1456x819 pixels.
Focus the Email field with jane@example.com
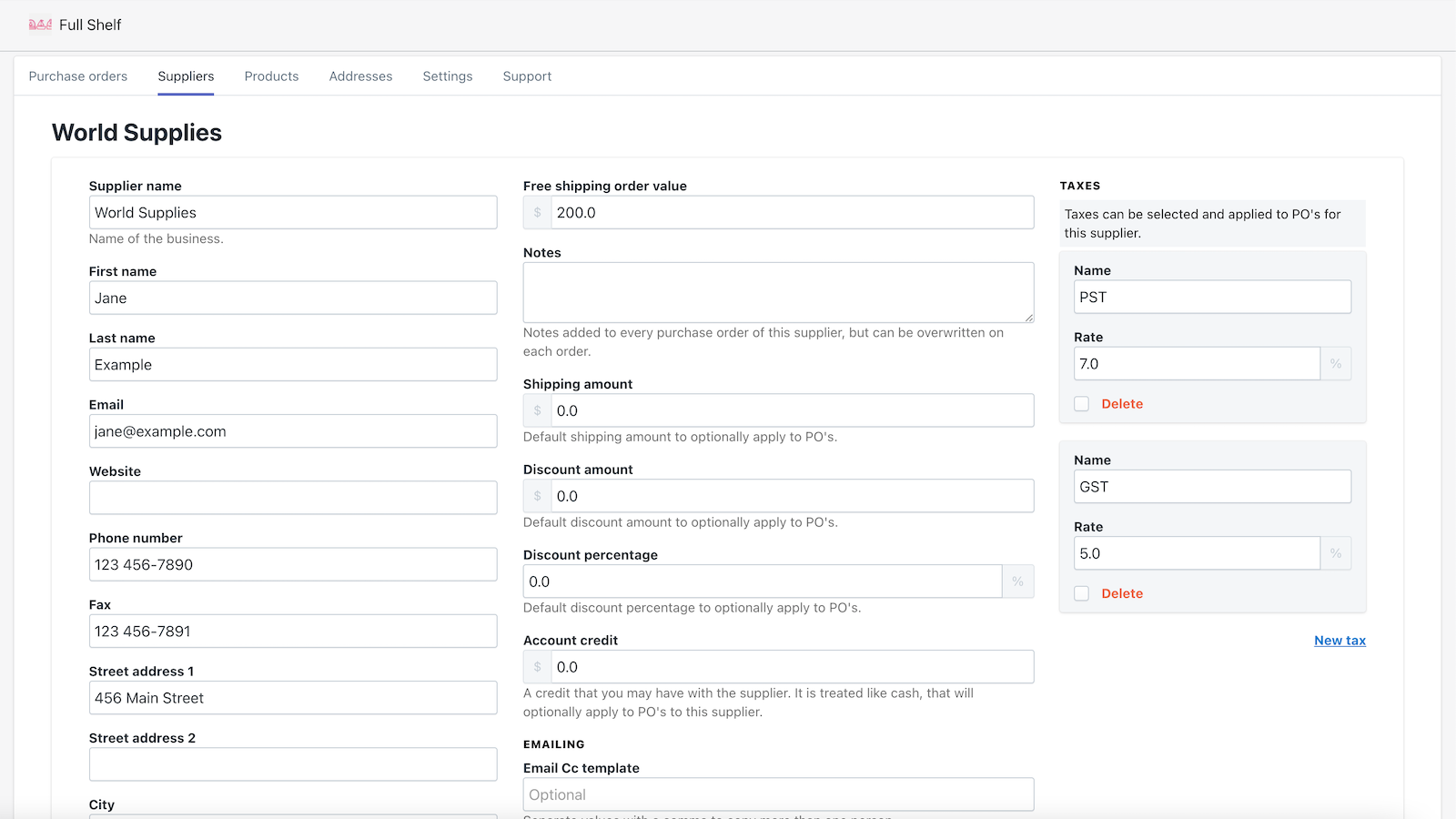pyautogui.click(x=293, y=431)
